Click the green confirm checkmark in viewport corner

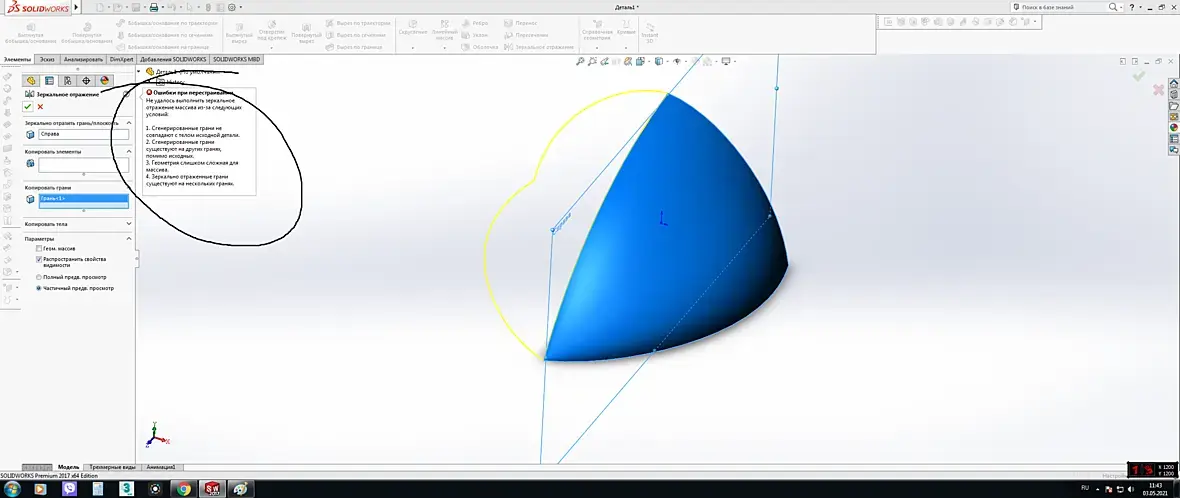pyautogui.click(x=1139, y=75)
